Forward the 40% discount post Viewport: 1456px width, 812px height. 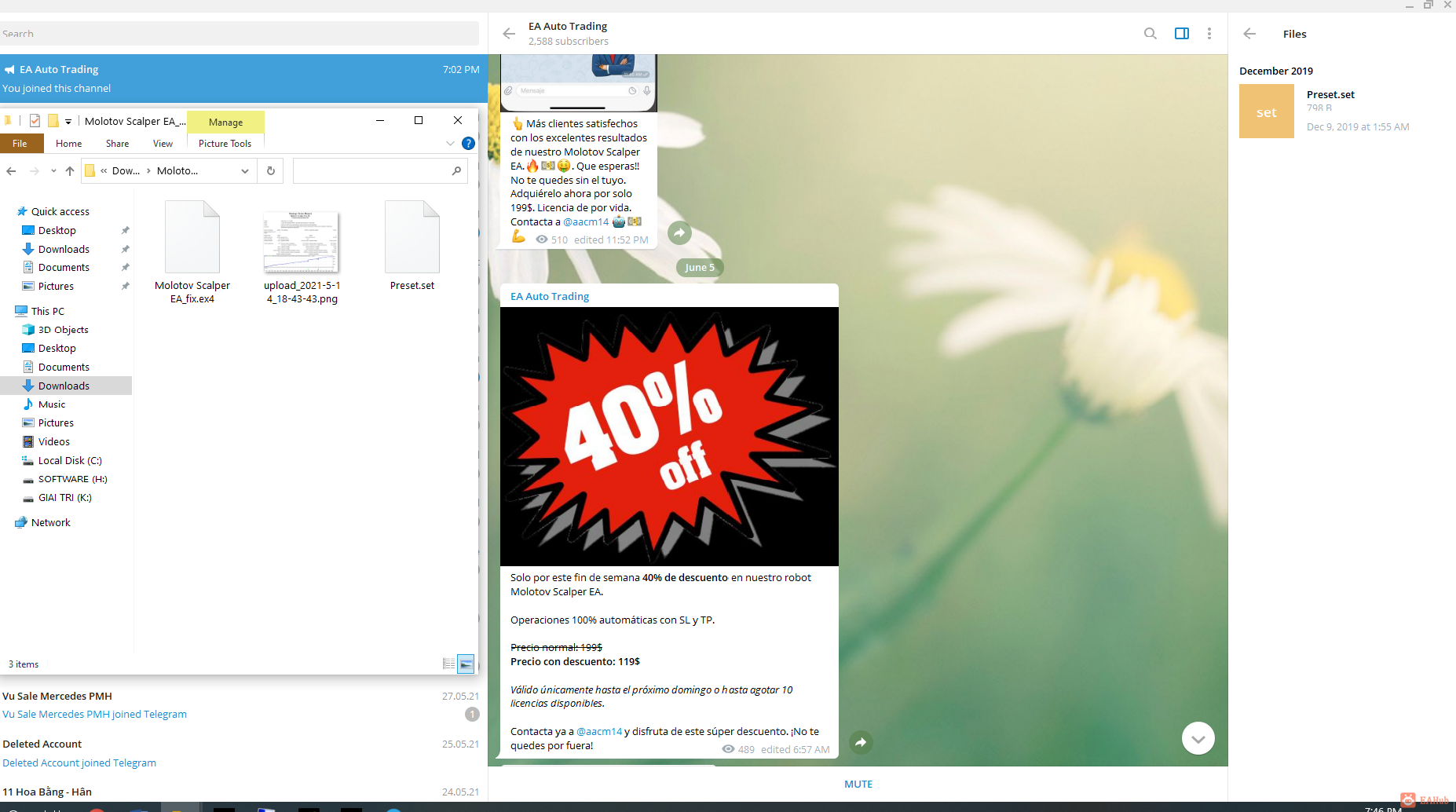click(x=862, y=742)
